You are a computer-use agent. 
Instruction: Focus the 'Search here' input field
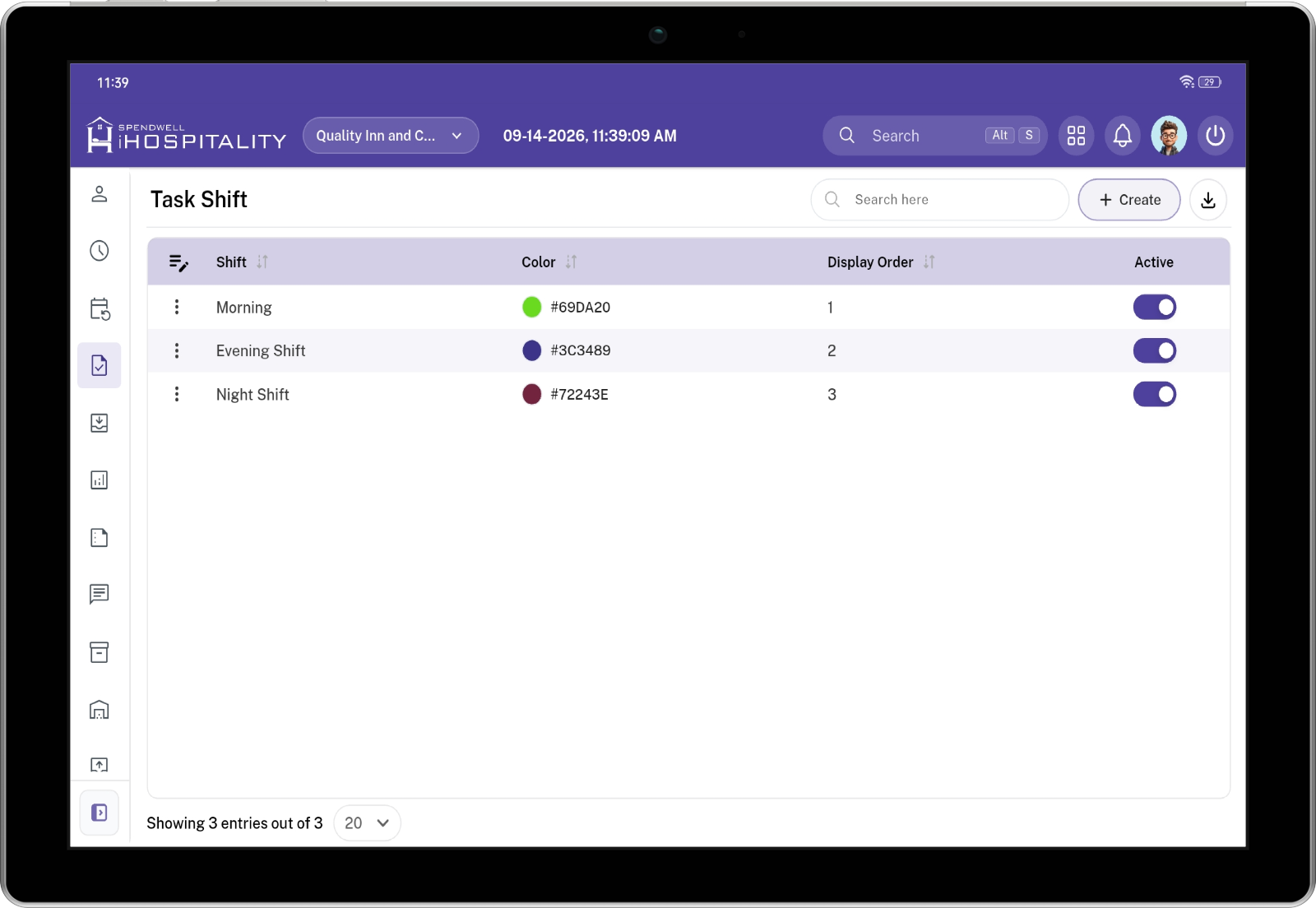click(939, 200)
